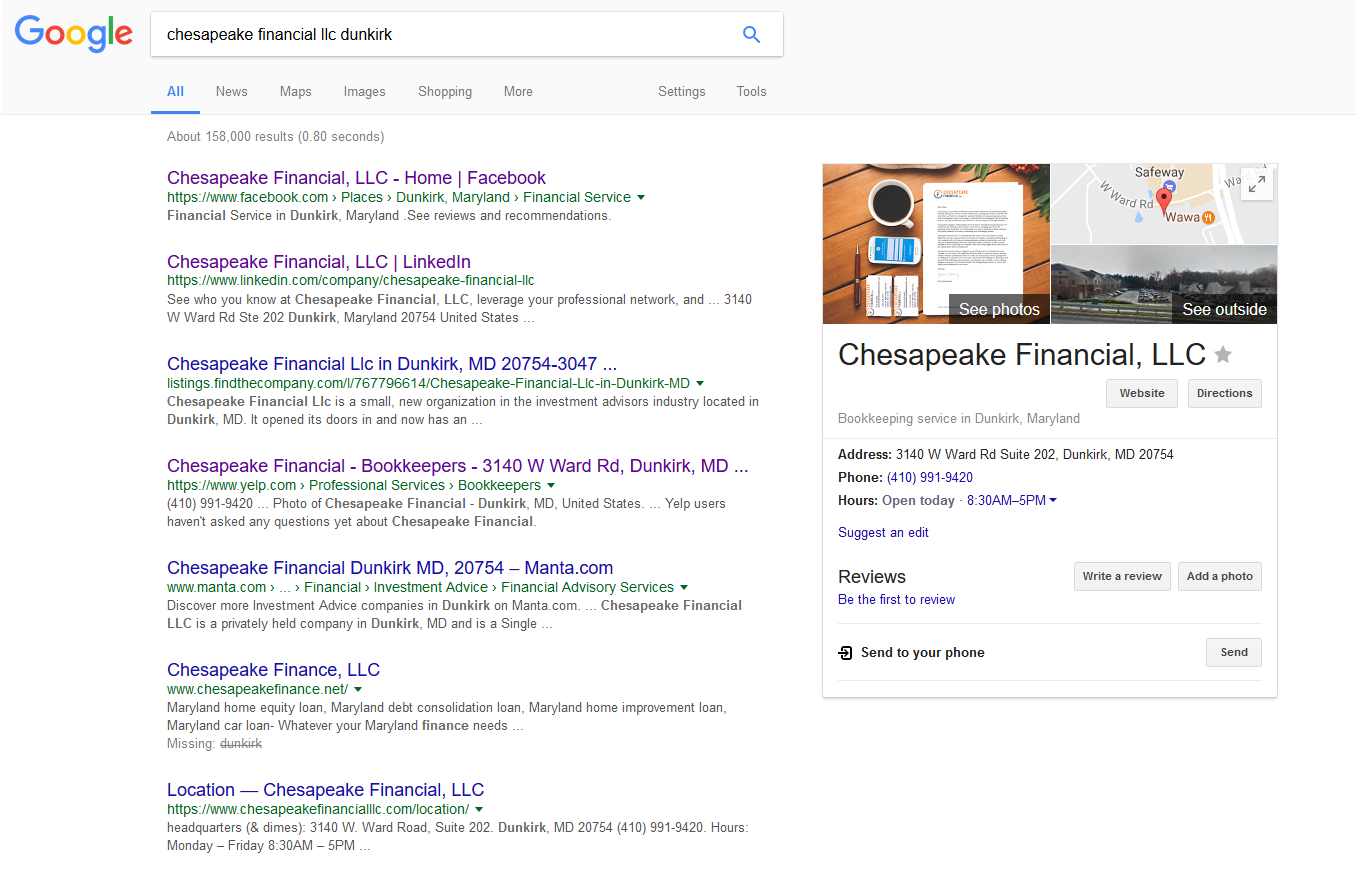Open the See outside street view thumbnail
This screenshot has width=1356, height=871.
click(x=1164, y=285)
